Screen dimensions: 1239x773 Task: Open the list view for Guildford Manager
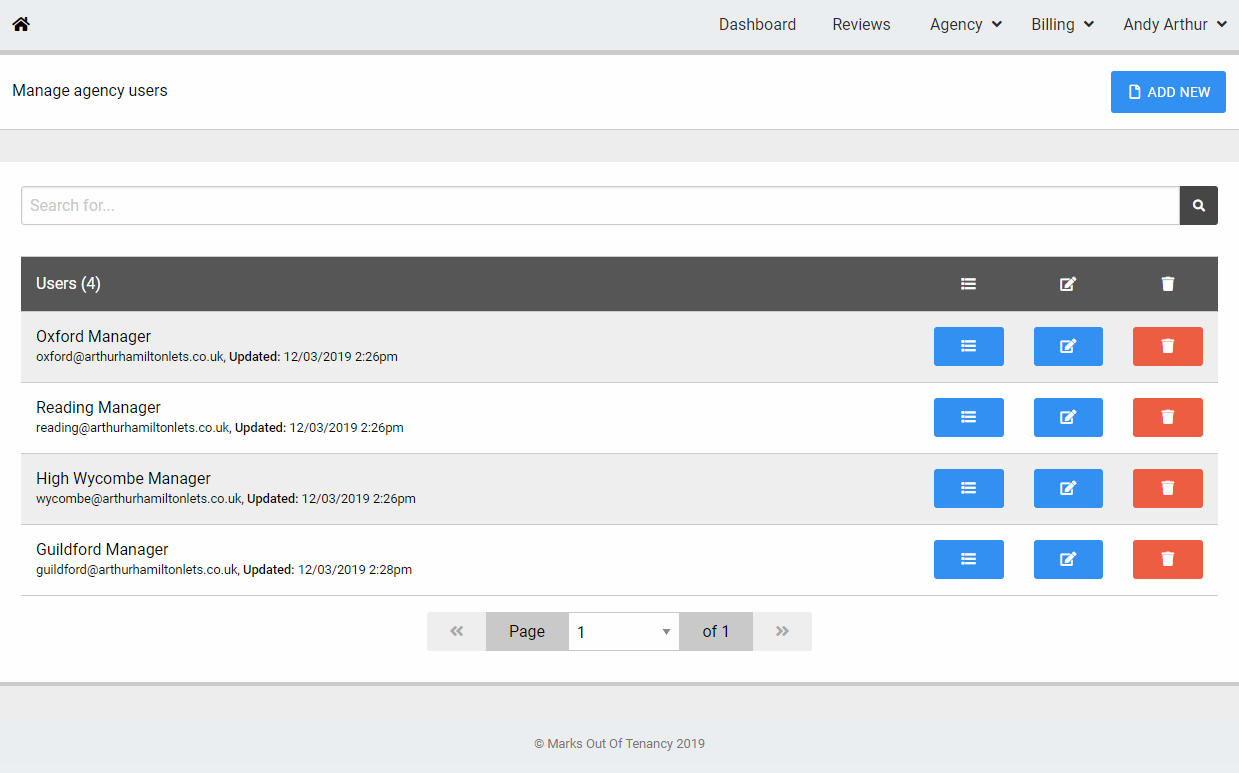pyautogui.click(x=968, y=559)
